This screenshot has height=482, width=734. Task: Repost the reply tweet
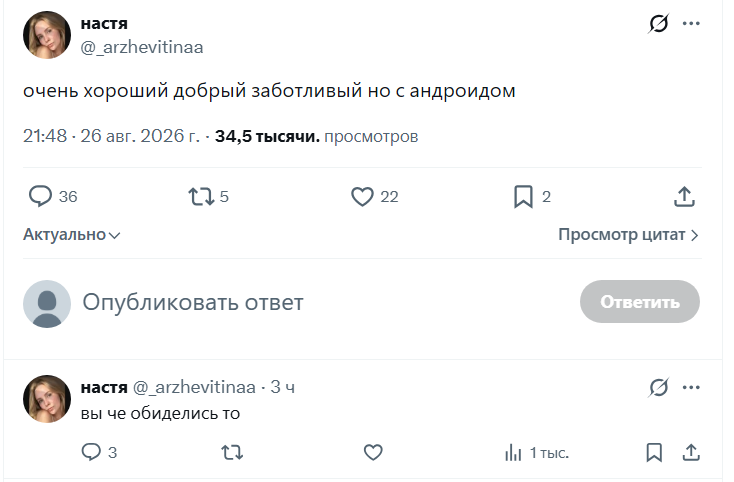pyautogui.click(x=232, y=453)
